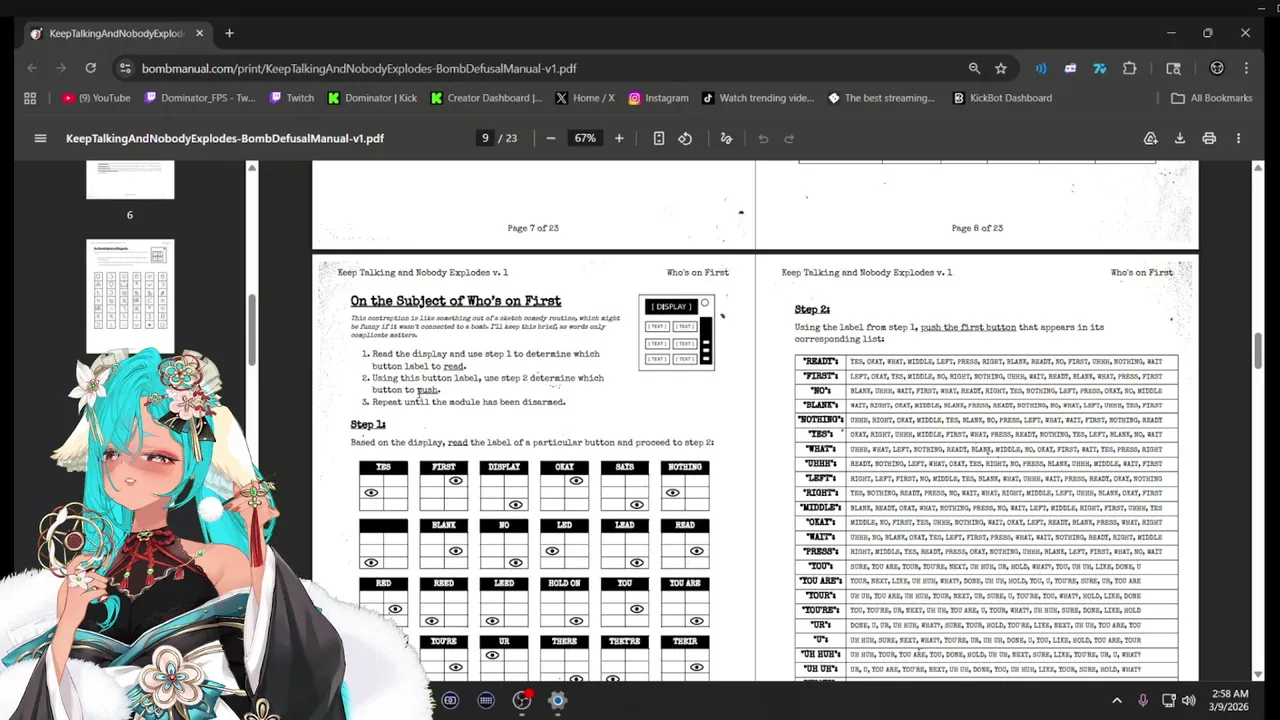Open the blue gear app on the taskbar

[557, 700]
